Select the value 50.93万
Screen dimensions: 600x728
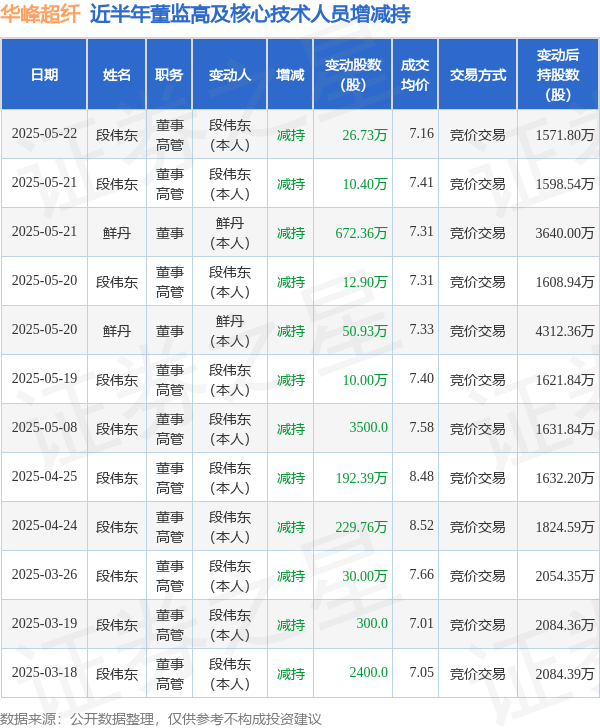click(365, 331)
